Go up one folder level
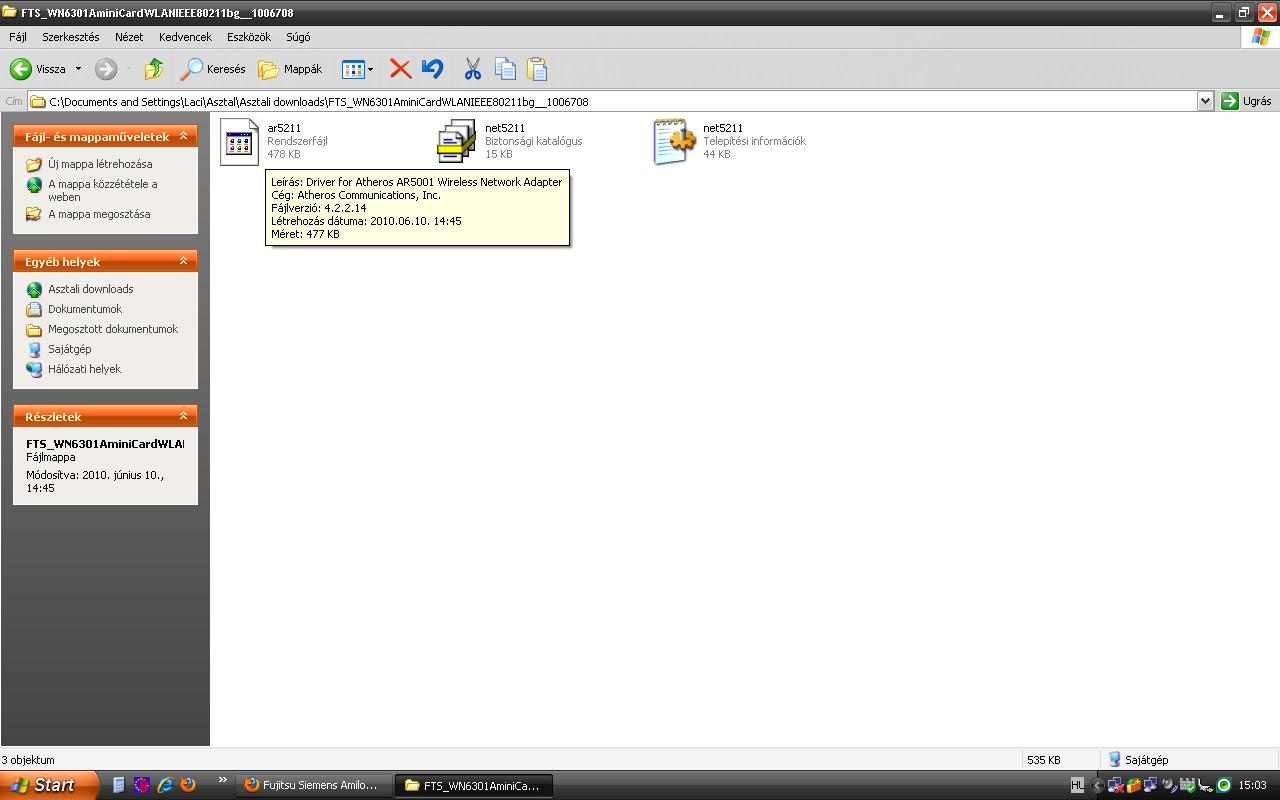This screenshot has width=1280, height=800. click(154, 69)
